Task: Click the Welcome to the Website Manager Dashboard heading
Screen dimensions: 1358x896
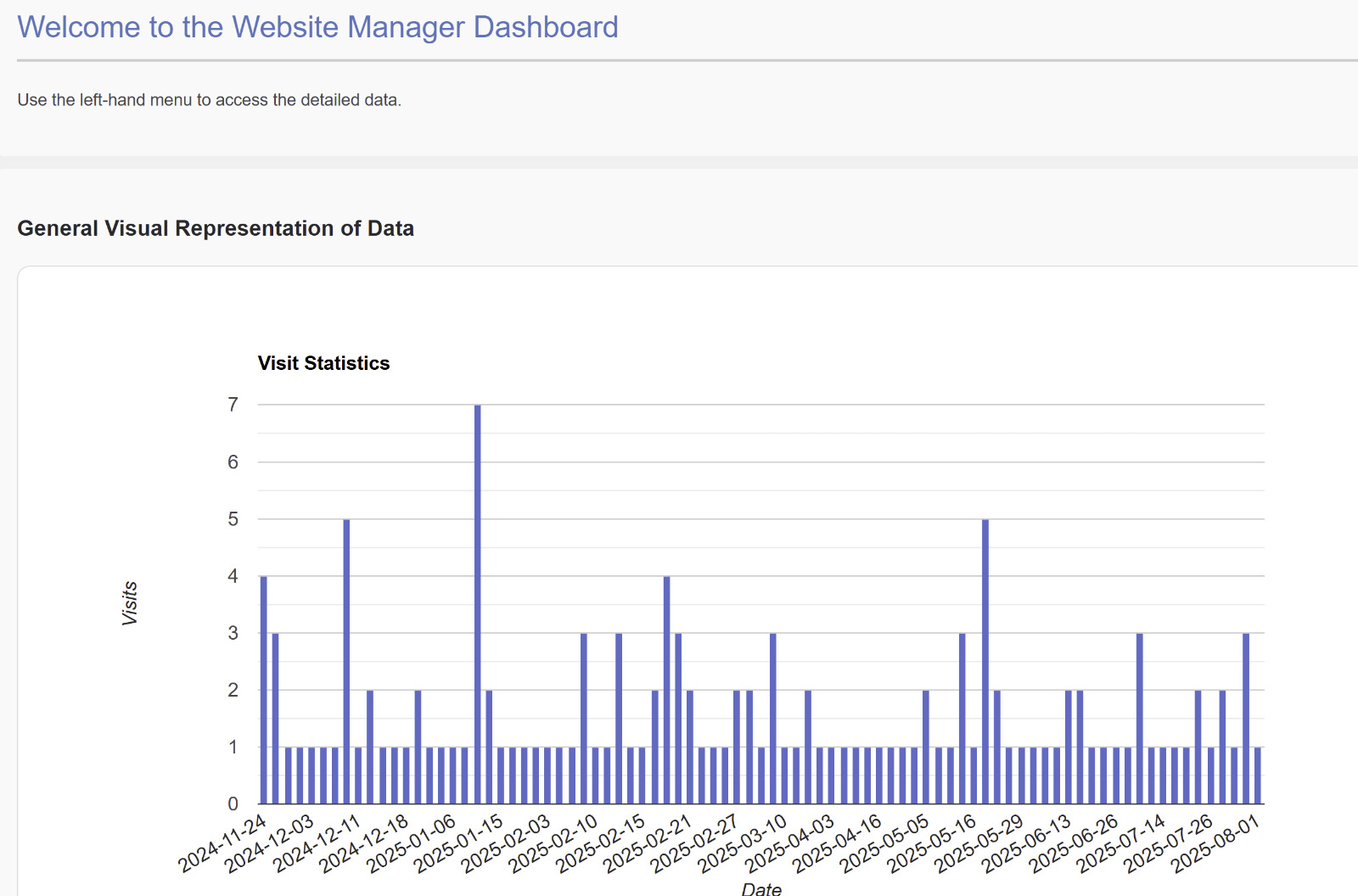Action: (x=317, y=27)
